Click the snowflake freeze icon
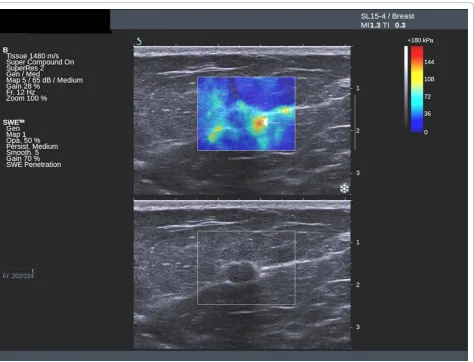 tap(344, 188)
